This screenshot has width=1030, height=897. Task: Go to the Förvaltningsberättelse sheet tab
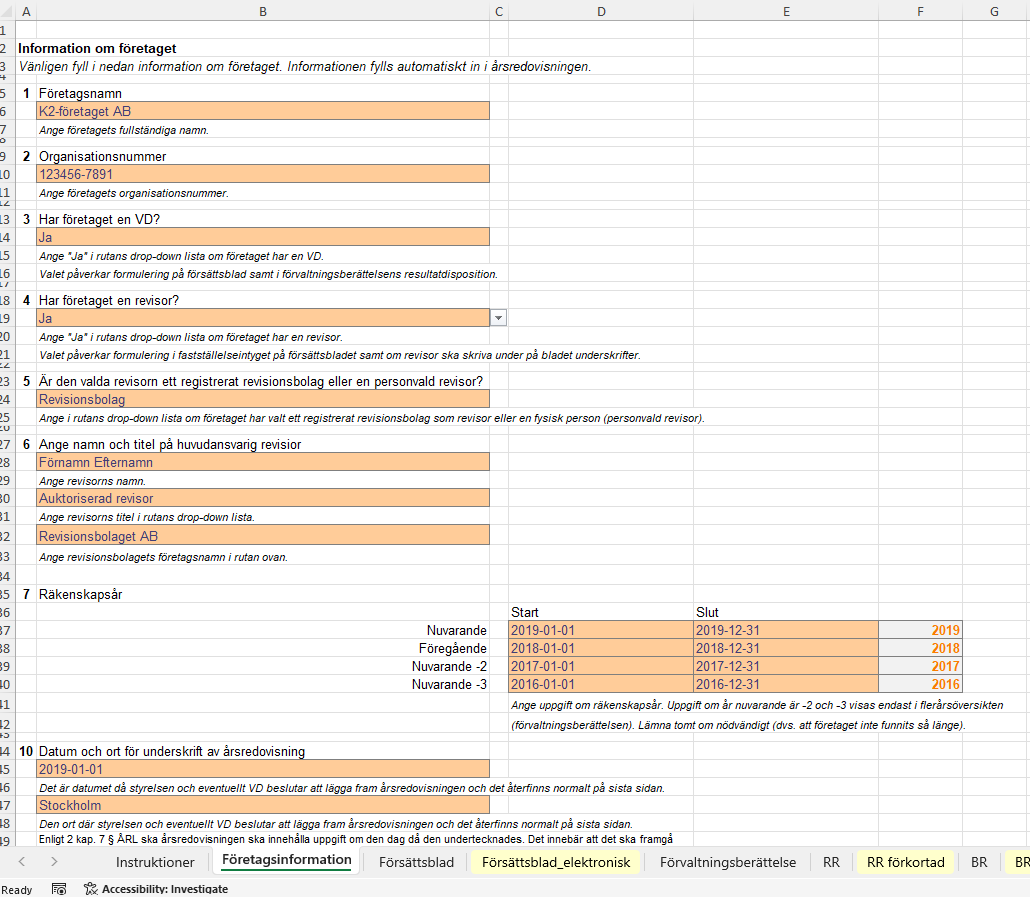(727, 862)
